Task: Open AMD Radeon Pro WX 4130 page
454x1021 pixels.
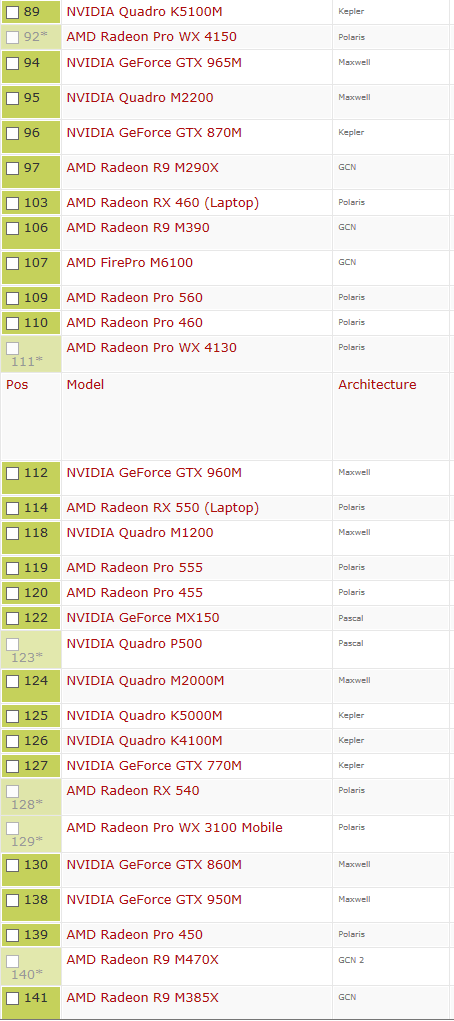Action: pyautogui.click(x=152, y=348)
